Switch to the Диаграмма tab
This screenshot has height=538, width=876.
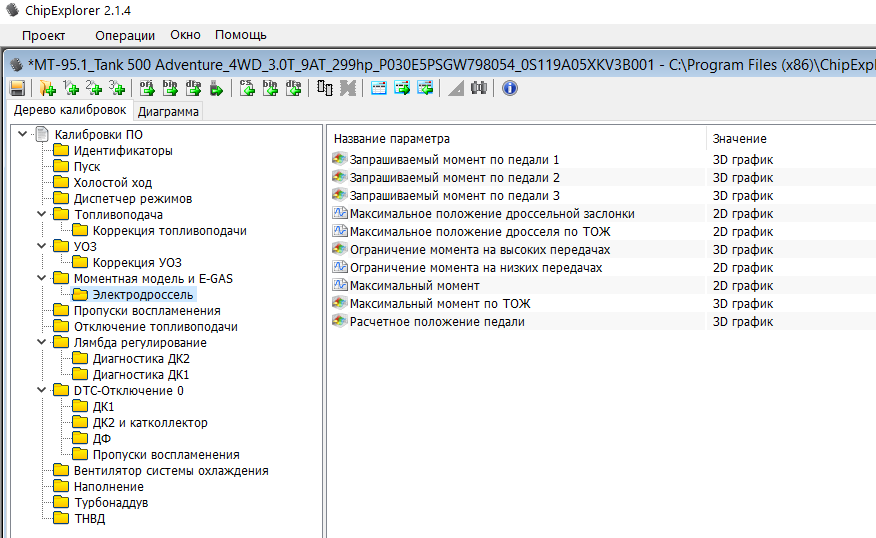[168, 111]
